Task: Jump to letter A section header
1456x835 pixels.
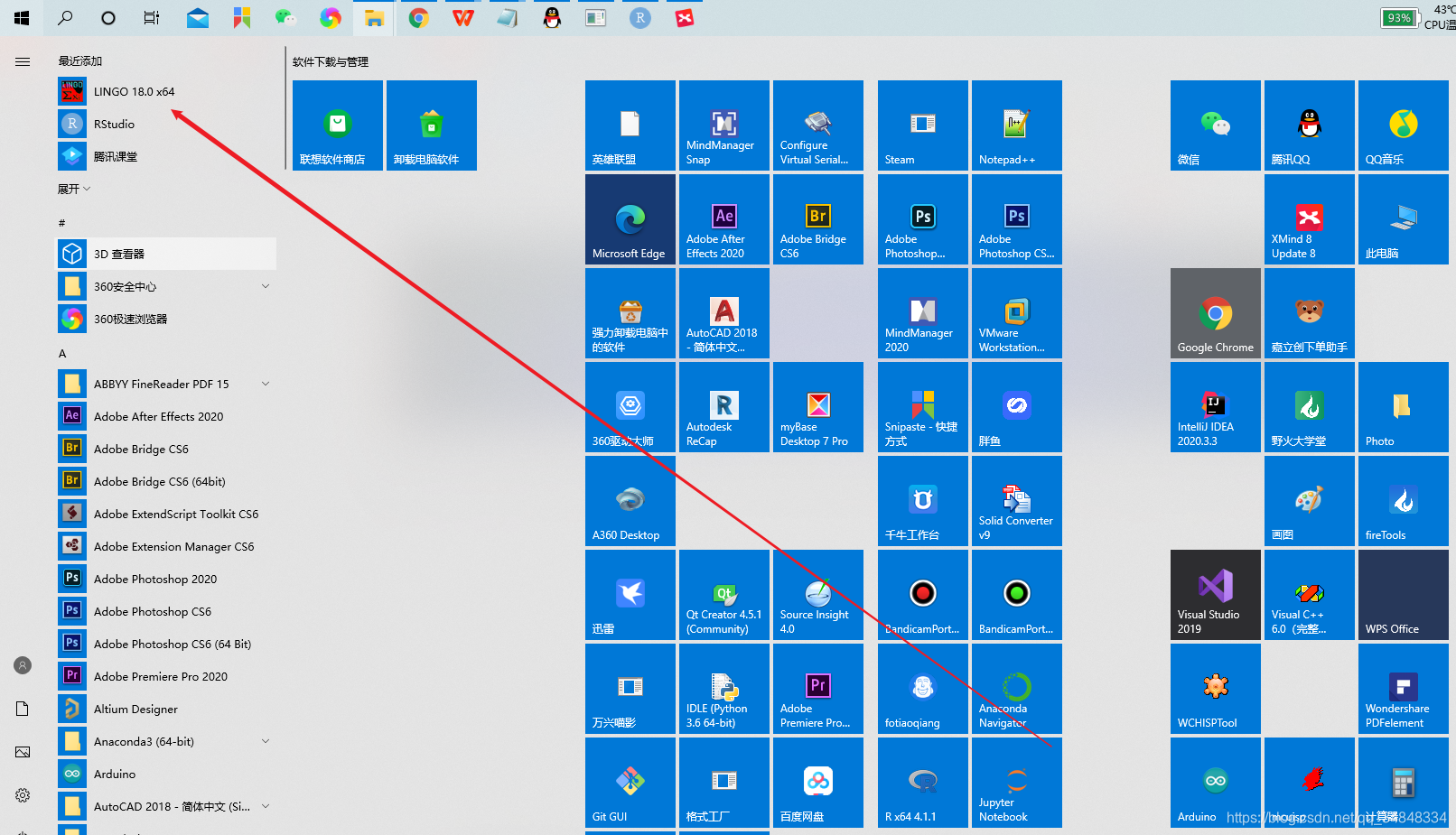Action: click(62, 353)
